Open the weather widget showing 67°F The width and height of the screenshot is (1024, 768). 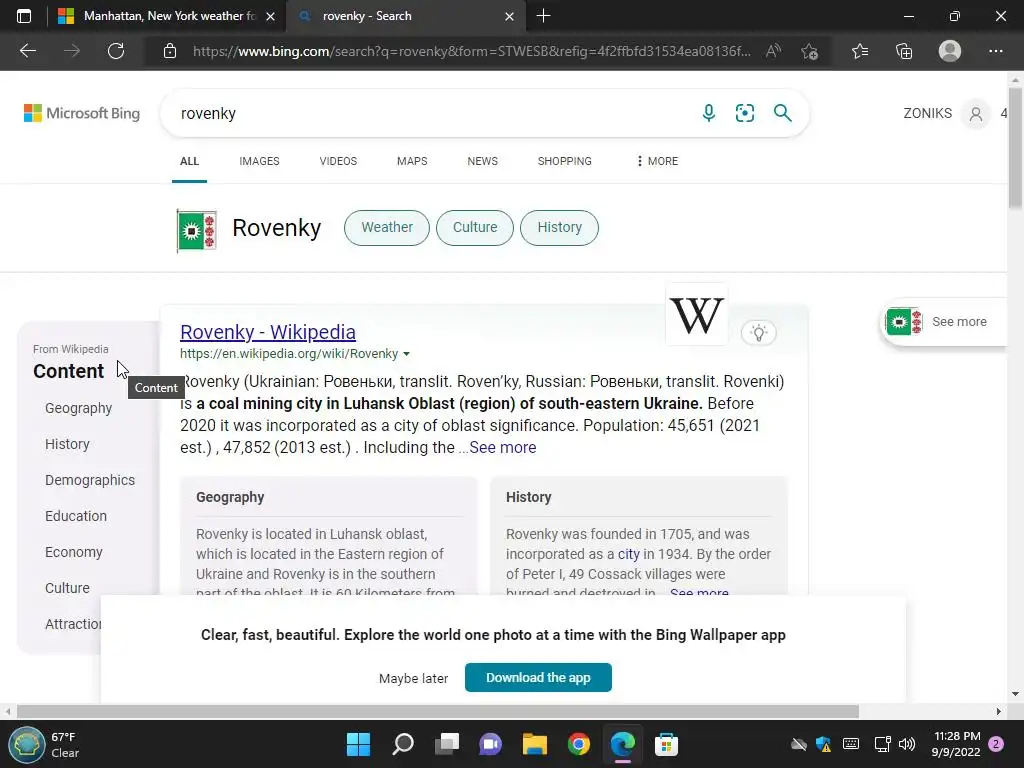tap(46, 744)
